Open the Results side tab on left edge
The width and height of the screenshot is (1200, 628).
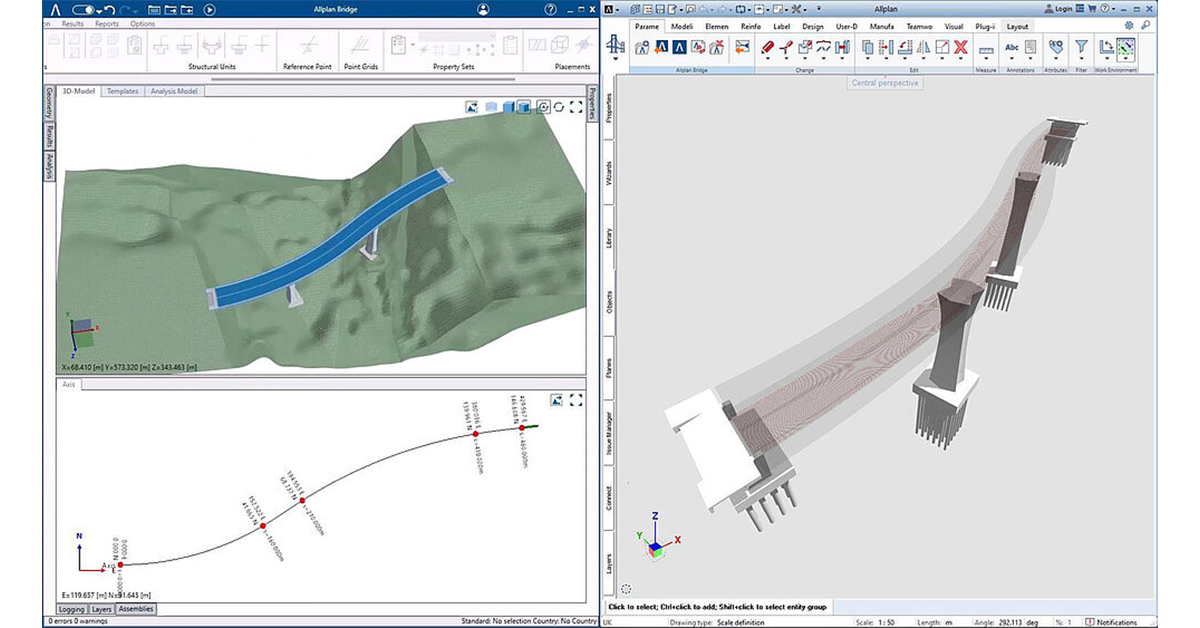(x=48, y=138)
